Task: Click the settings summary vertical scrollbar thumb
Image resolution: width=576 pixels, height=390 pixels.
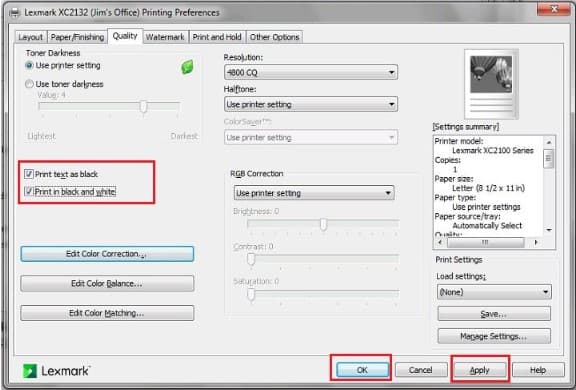Action: [x=548, y=158]
